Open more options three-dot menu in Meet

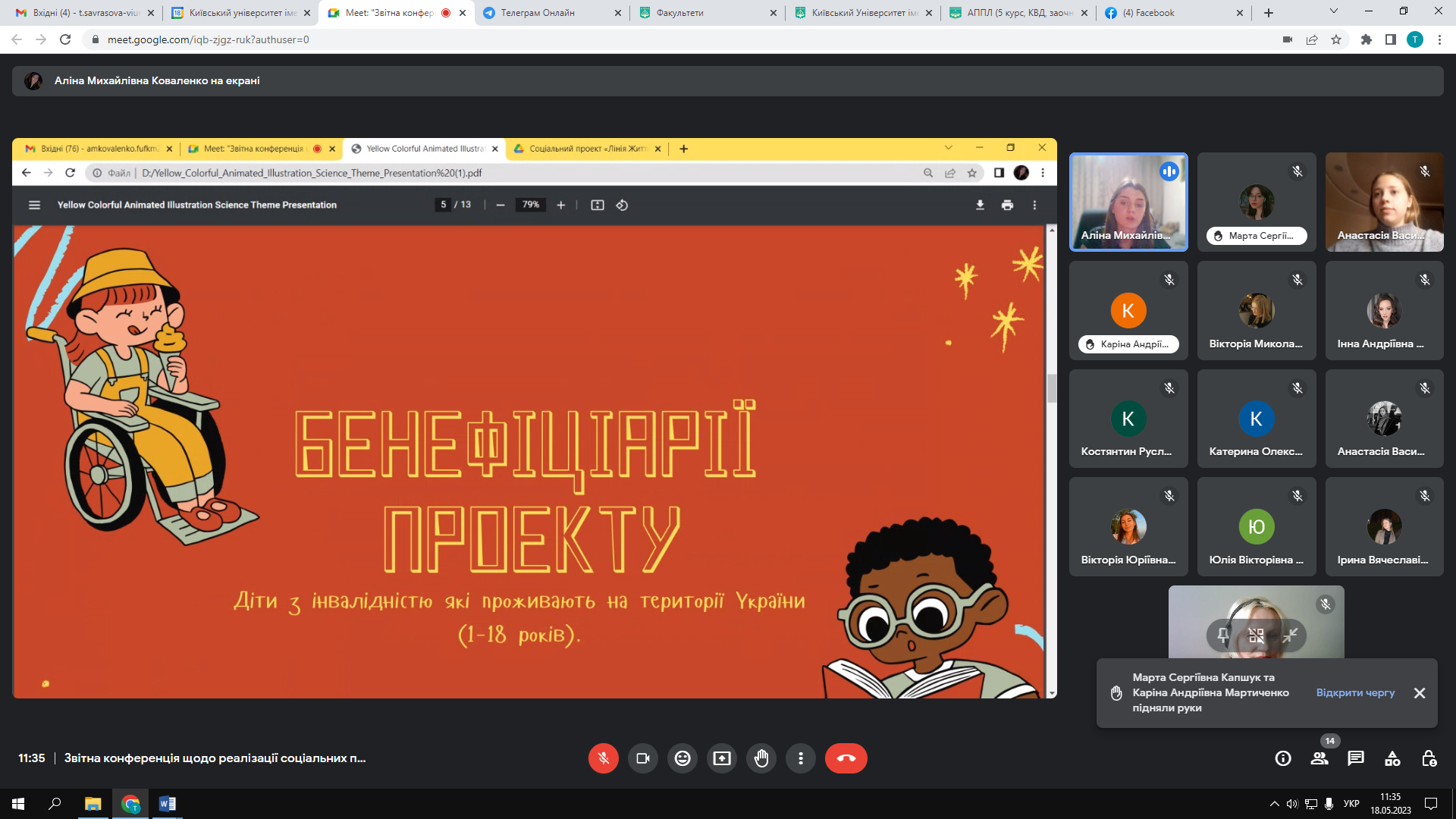click(801, 758)
